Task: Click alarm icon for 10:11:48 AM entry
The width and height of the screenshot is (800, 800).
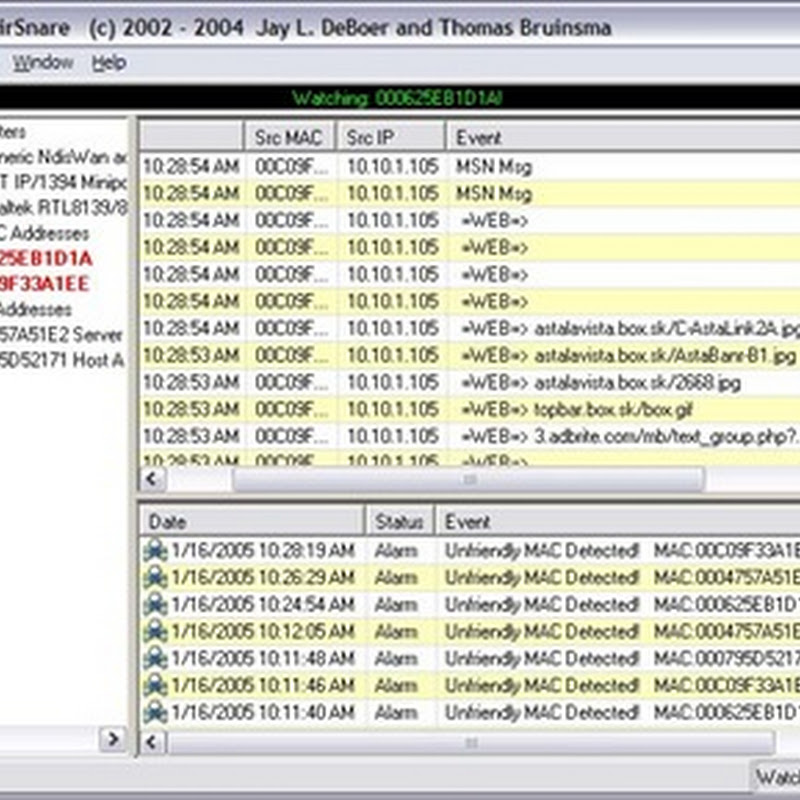Action: pos(155,659)
